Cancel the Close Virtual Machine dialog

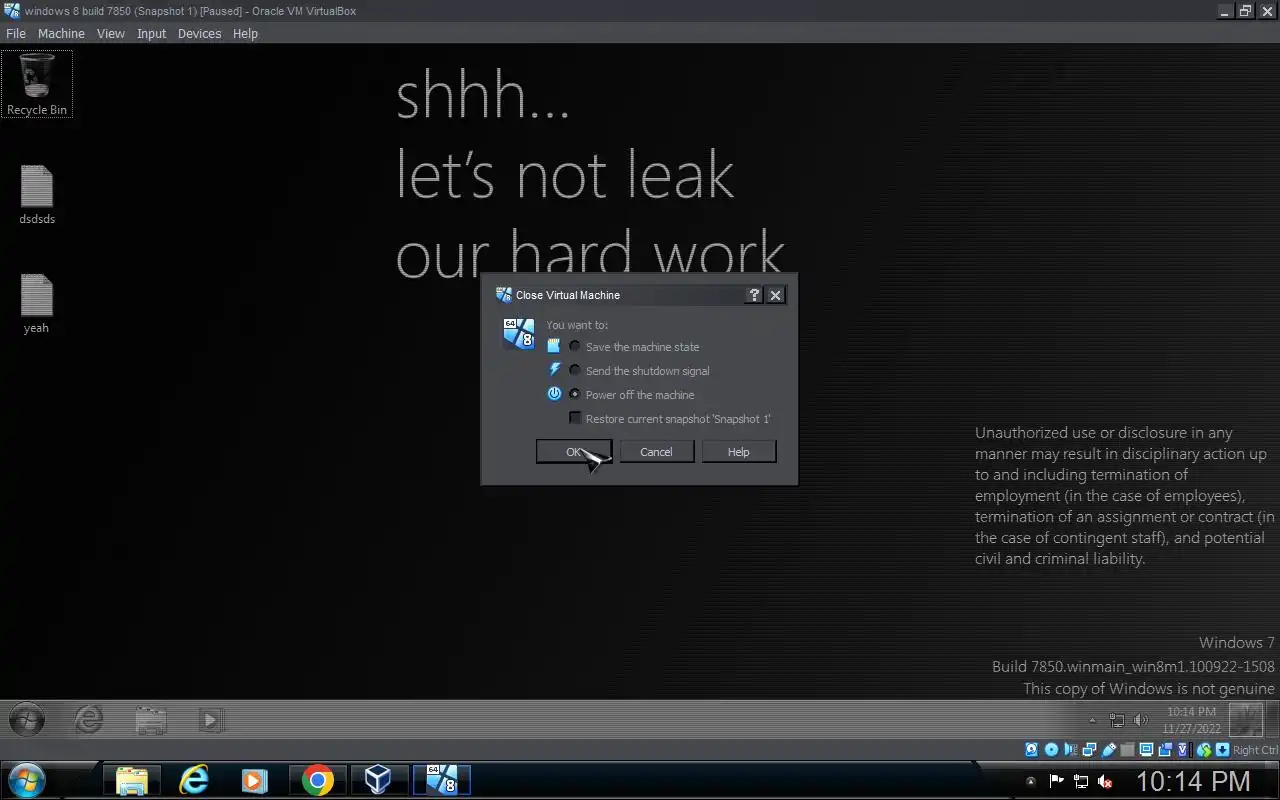pos(656,452)
